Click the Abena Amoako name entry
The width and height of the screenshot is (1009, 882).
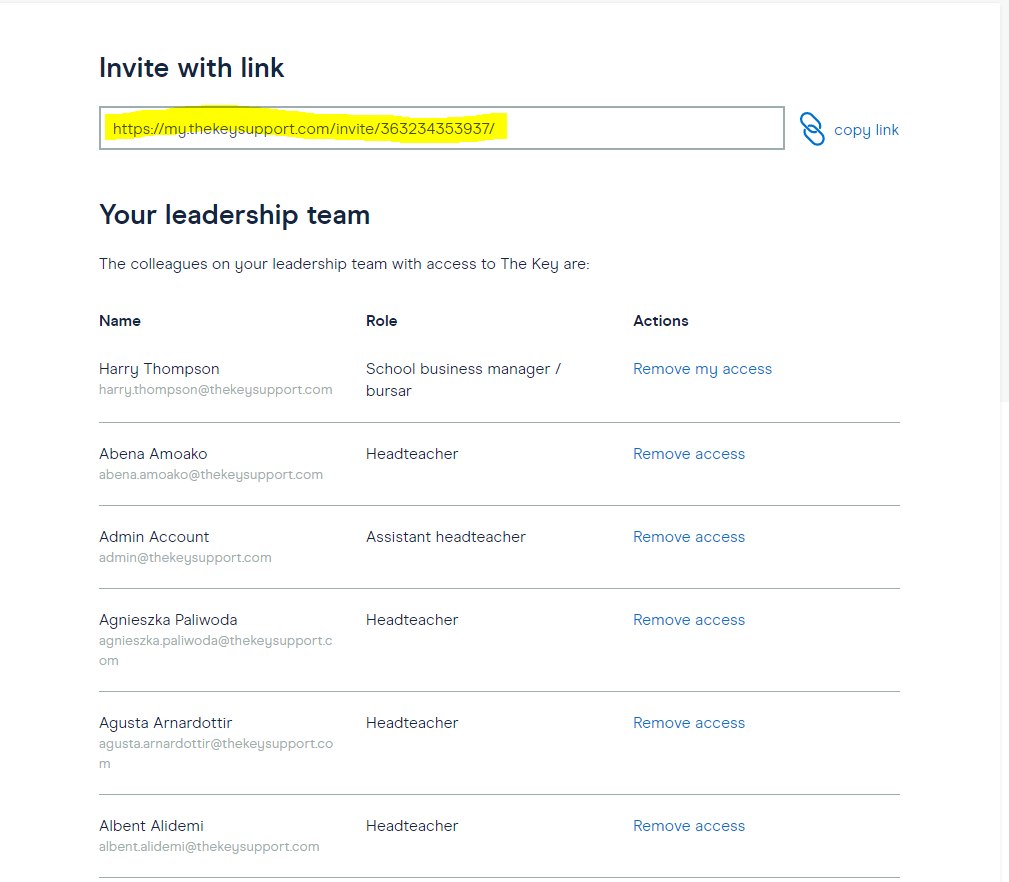(153, 454)
